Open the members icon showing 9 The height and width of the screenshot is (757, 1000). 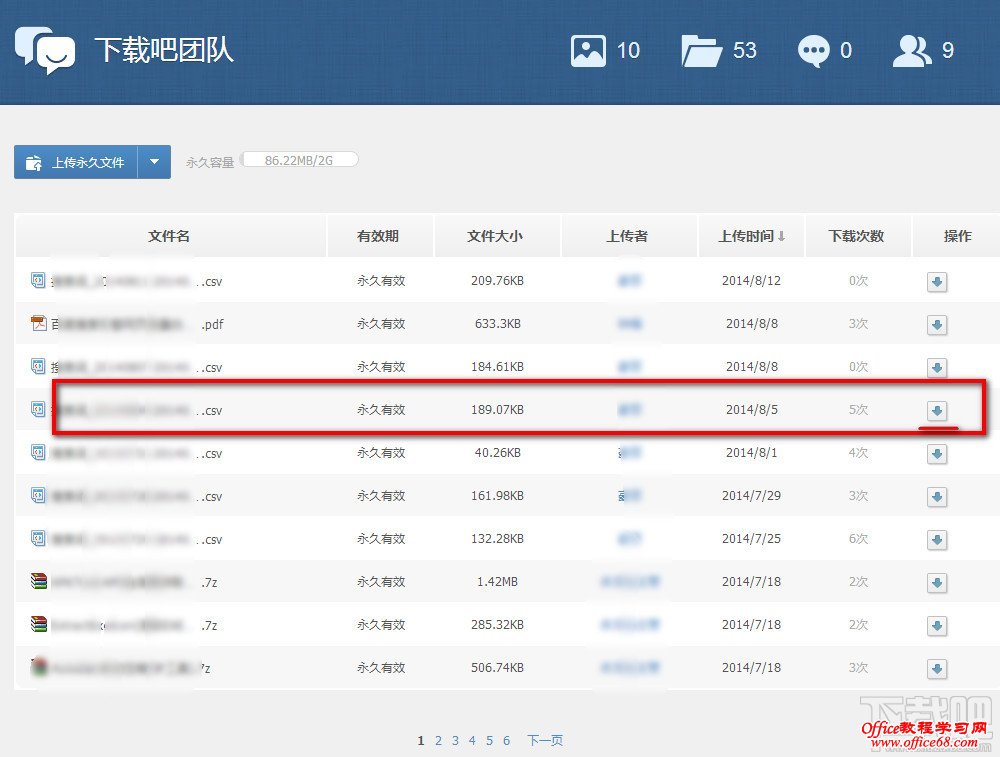[x=912, y=51]
